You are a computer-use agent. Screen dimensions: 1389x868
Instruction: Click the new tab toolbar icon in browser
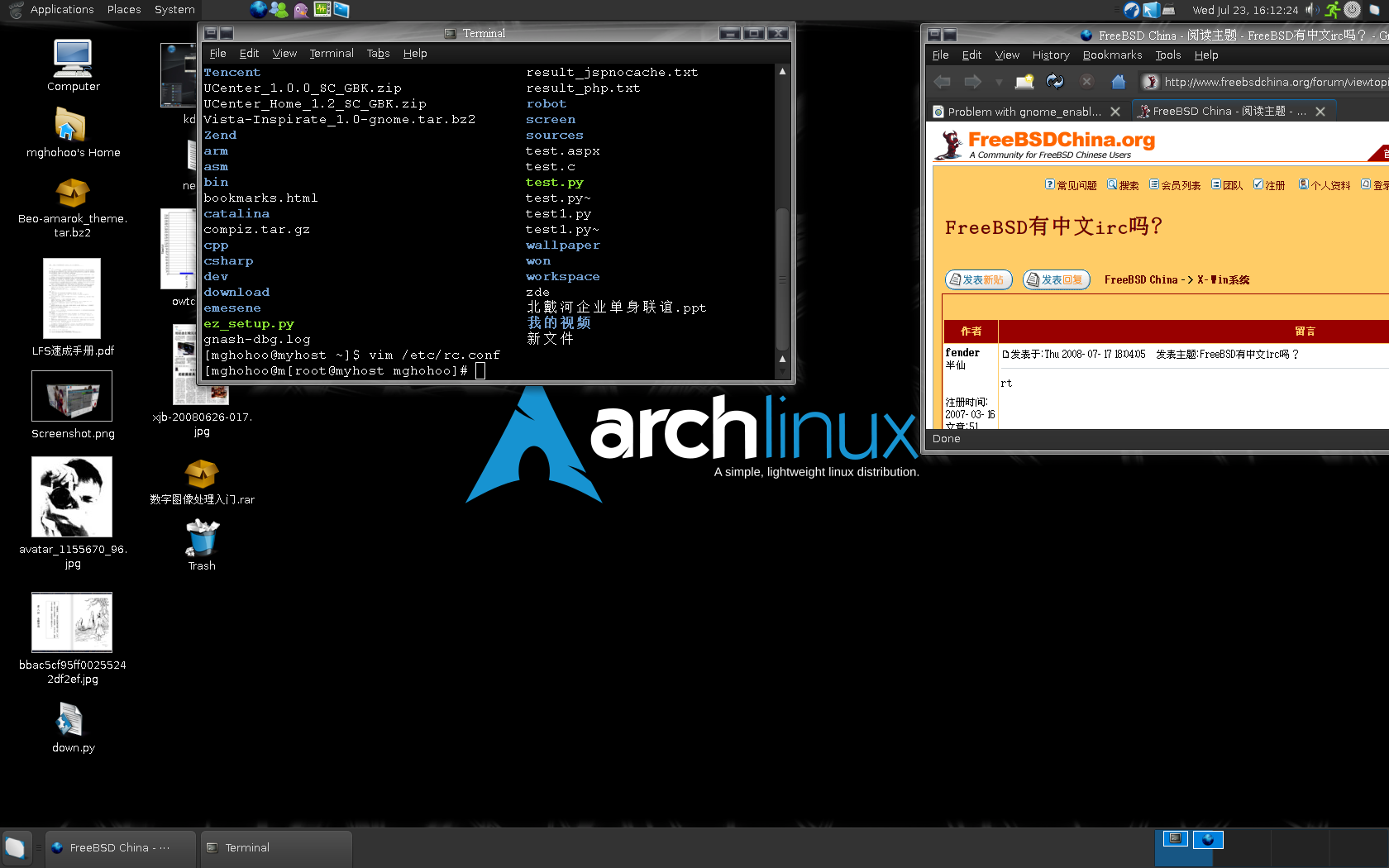[1024, 81]
